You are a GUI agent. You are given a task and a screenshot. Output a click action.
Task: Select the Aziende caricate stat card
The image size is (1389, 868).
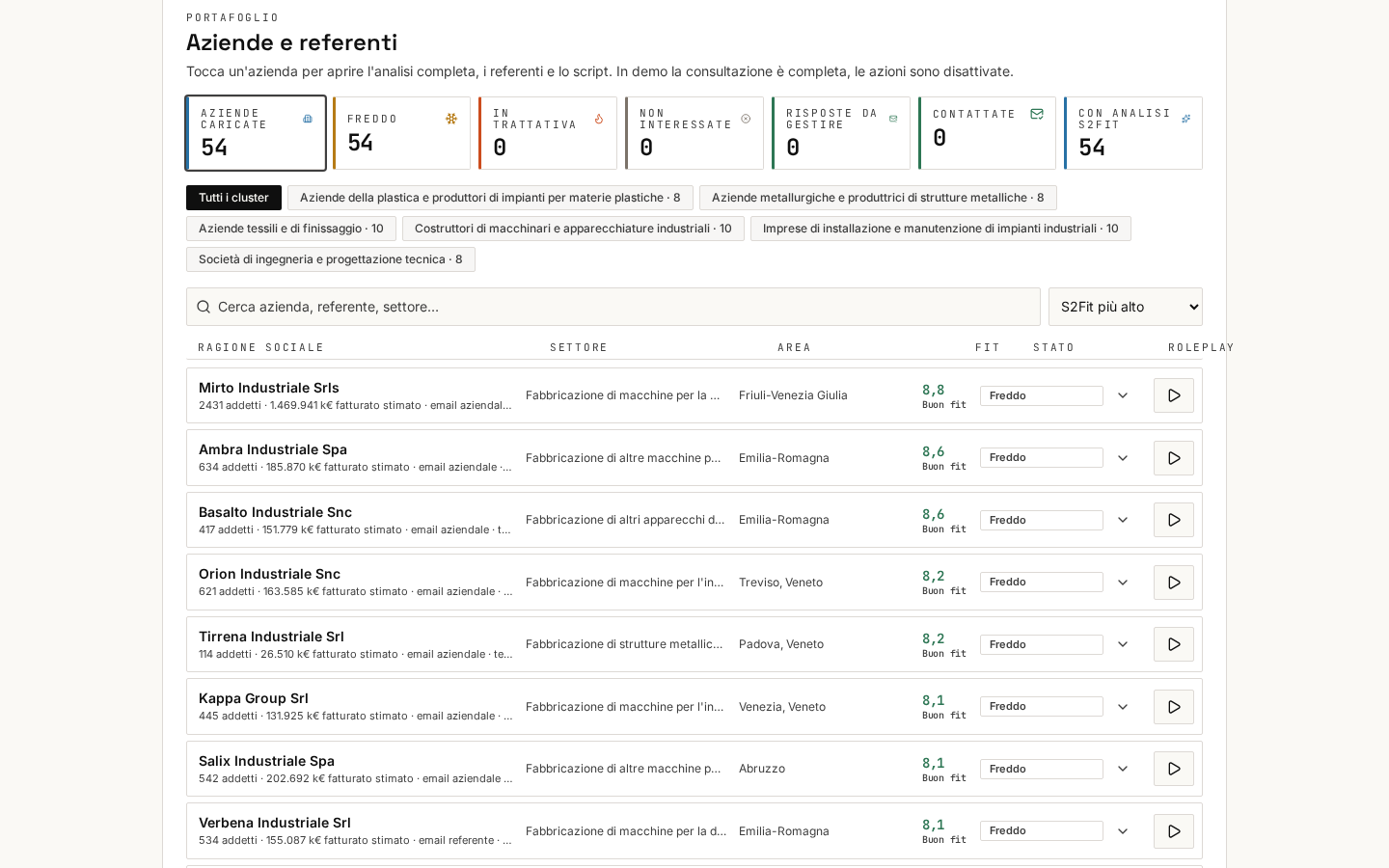coord(256,133)
